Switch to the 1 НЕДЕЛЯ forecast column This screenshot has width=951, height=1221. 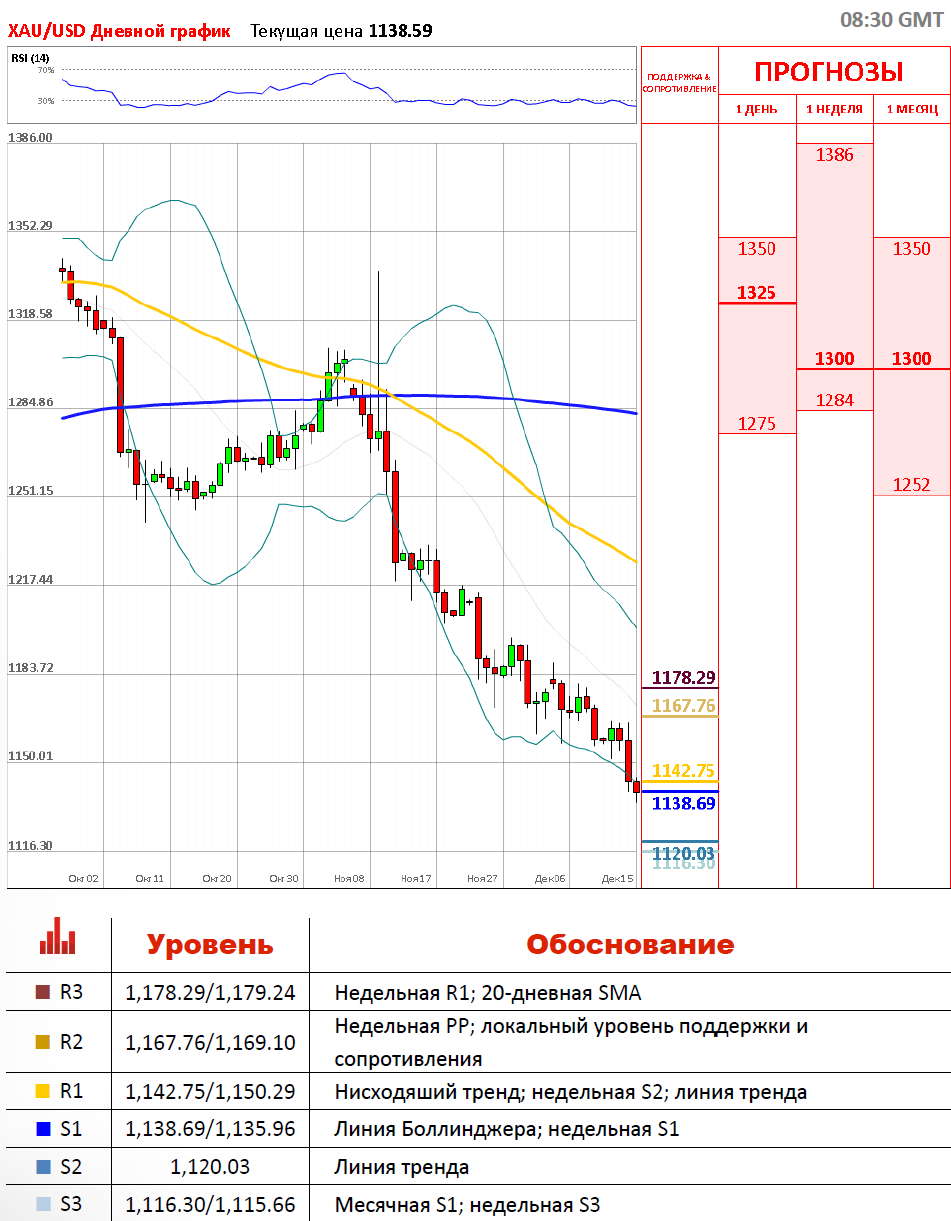pos(834,109)
